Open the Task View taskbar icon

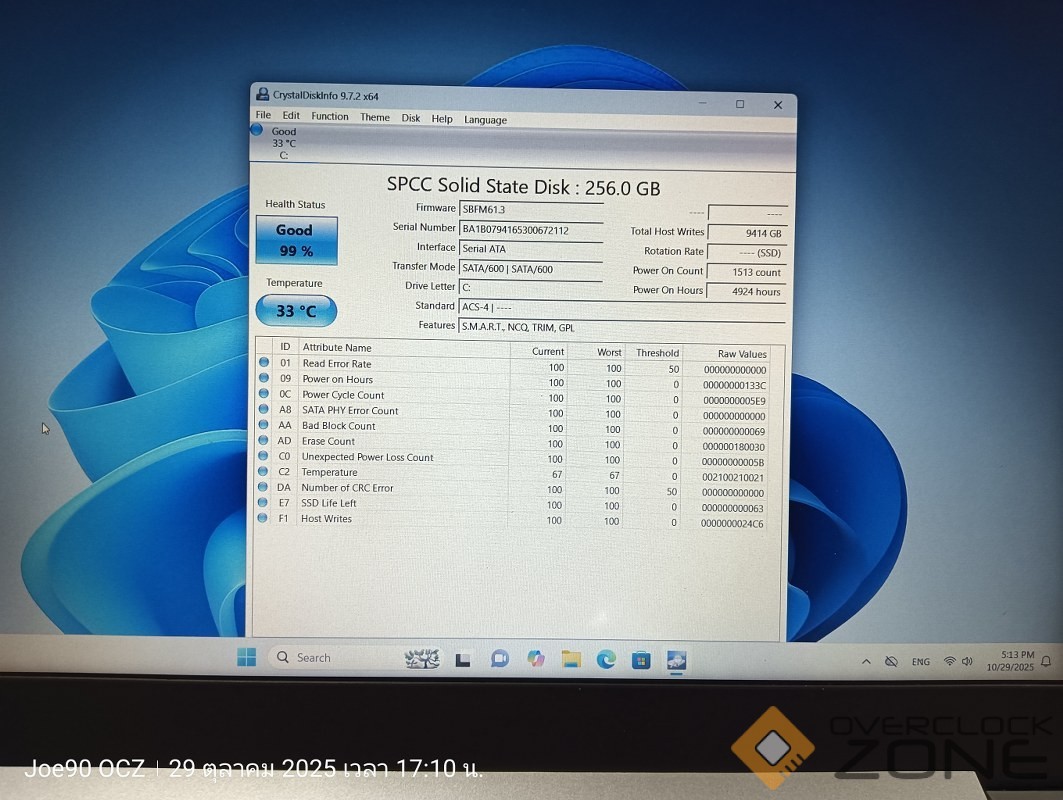click(463, 659)
